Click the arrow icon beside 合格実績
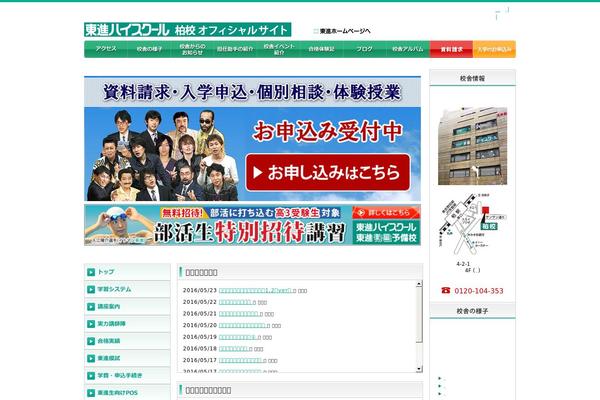600x400 pixels. (91, 341)
